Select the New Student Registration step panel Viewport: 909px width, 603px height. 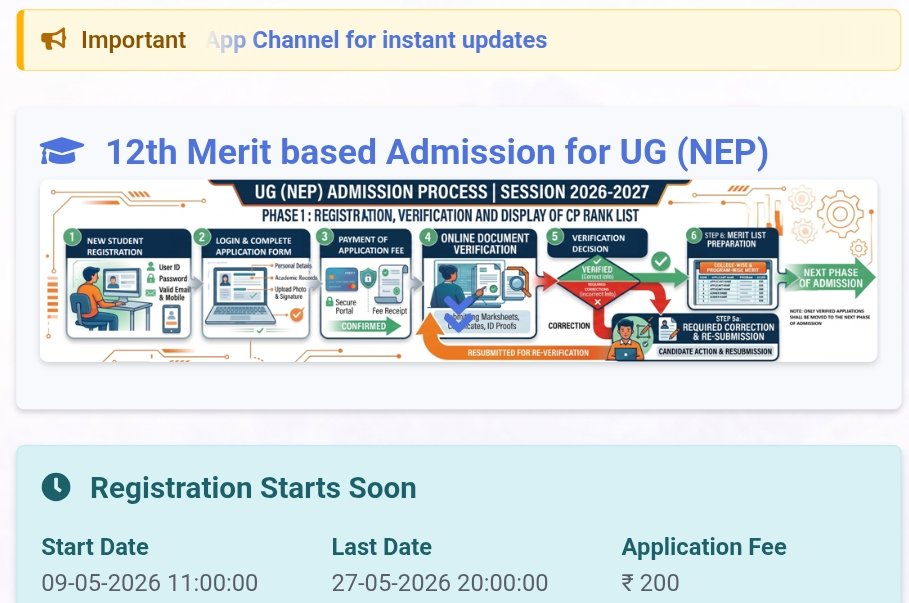click(x=128, y=284)
